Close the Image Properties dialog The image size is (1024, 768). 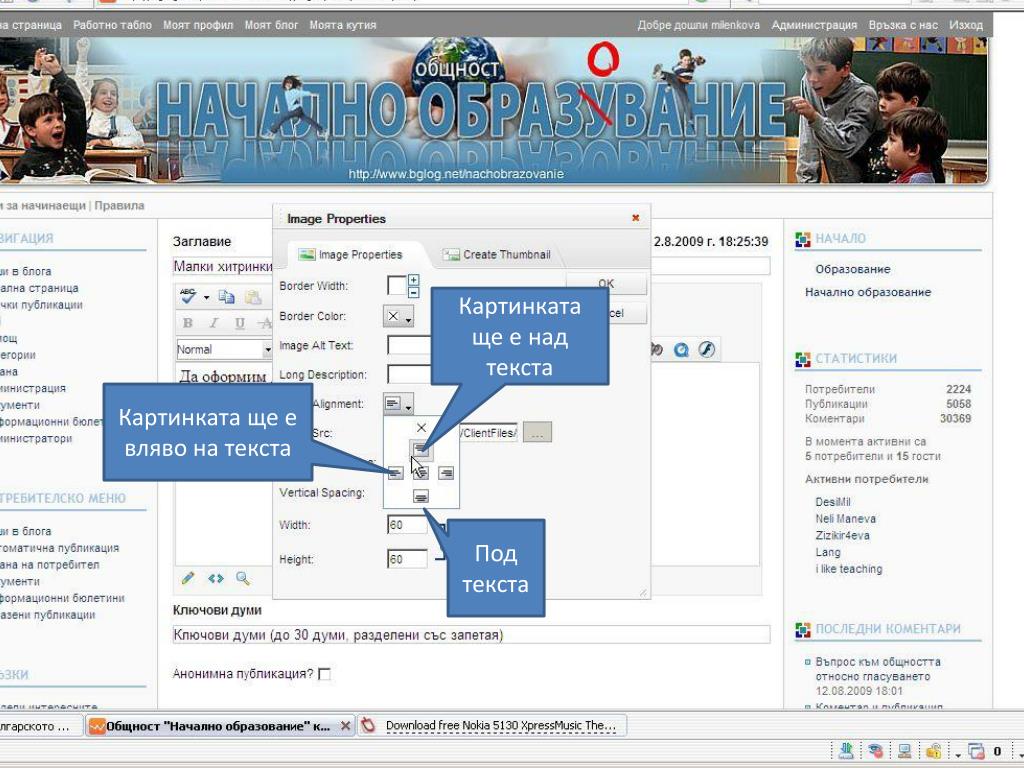click(635, 218)
